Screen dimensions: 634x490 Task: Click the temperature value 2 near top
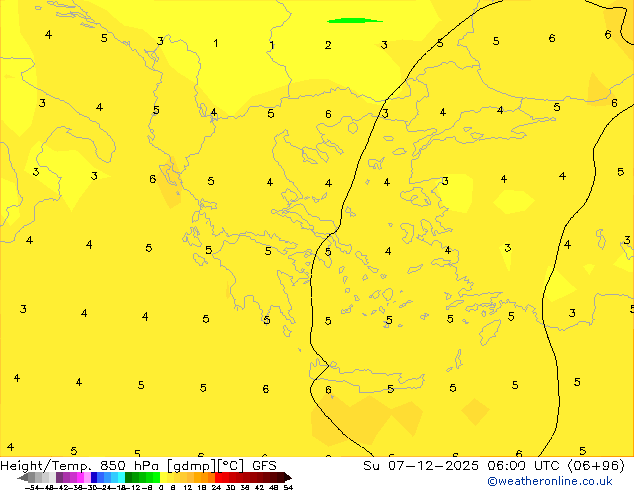328,45
